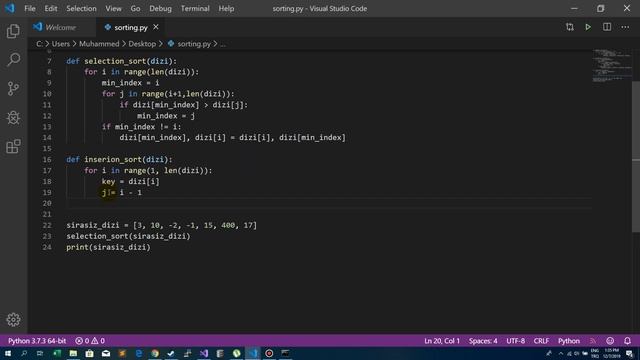Show hidden system tray icons
This screenshot has height=360, width=640.
click(560, 353)
